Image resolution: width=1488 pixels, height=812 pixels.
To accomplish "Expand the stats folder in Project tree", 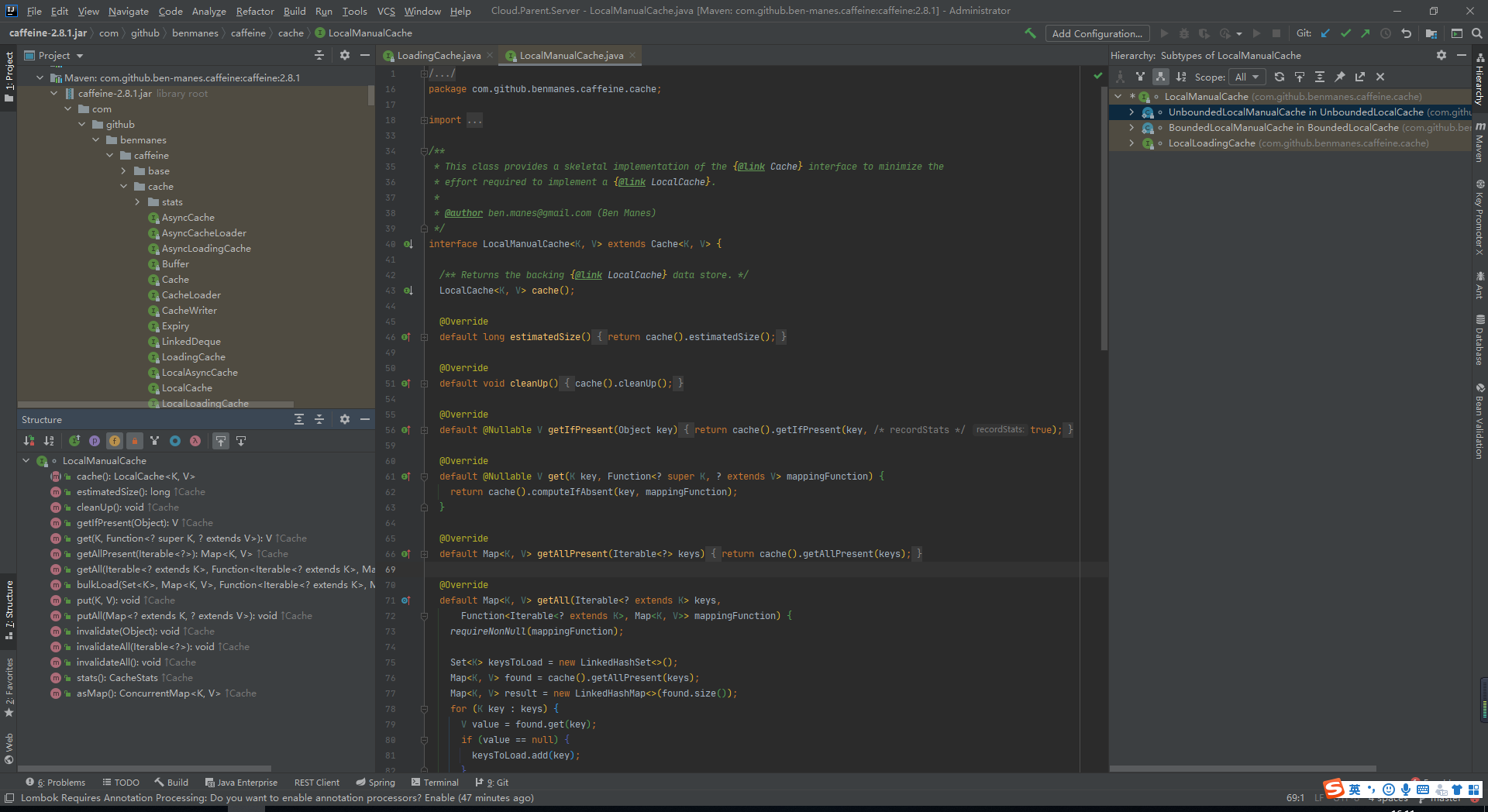I will pos(138,202).
